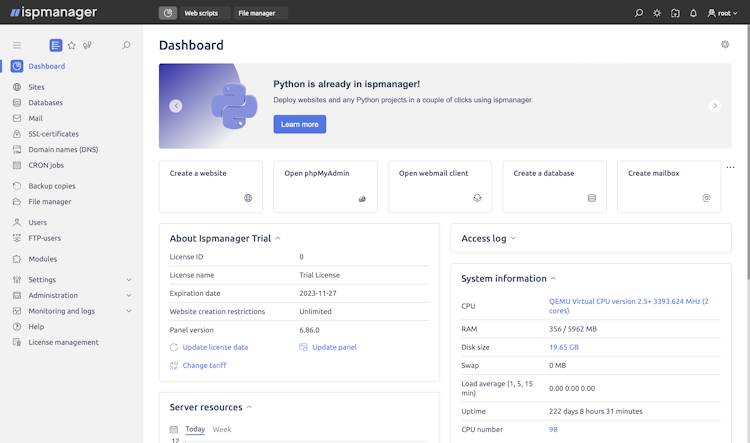
Task: Click Learn more on Python banner
Action: [x=299, y=124]
